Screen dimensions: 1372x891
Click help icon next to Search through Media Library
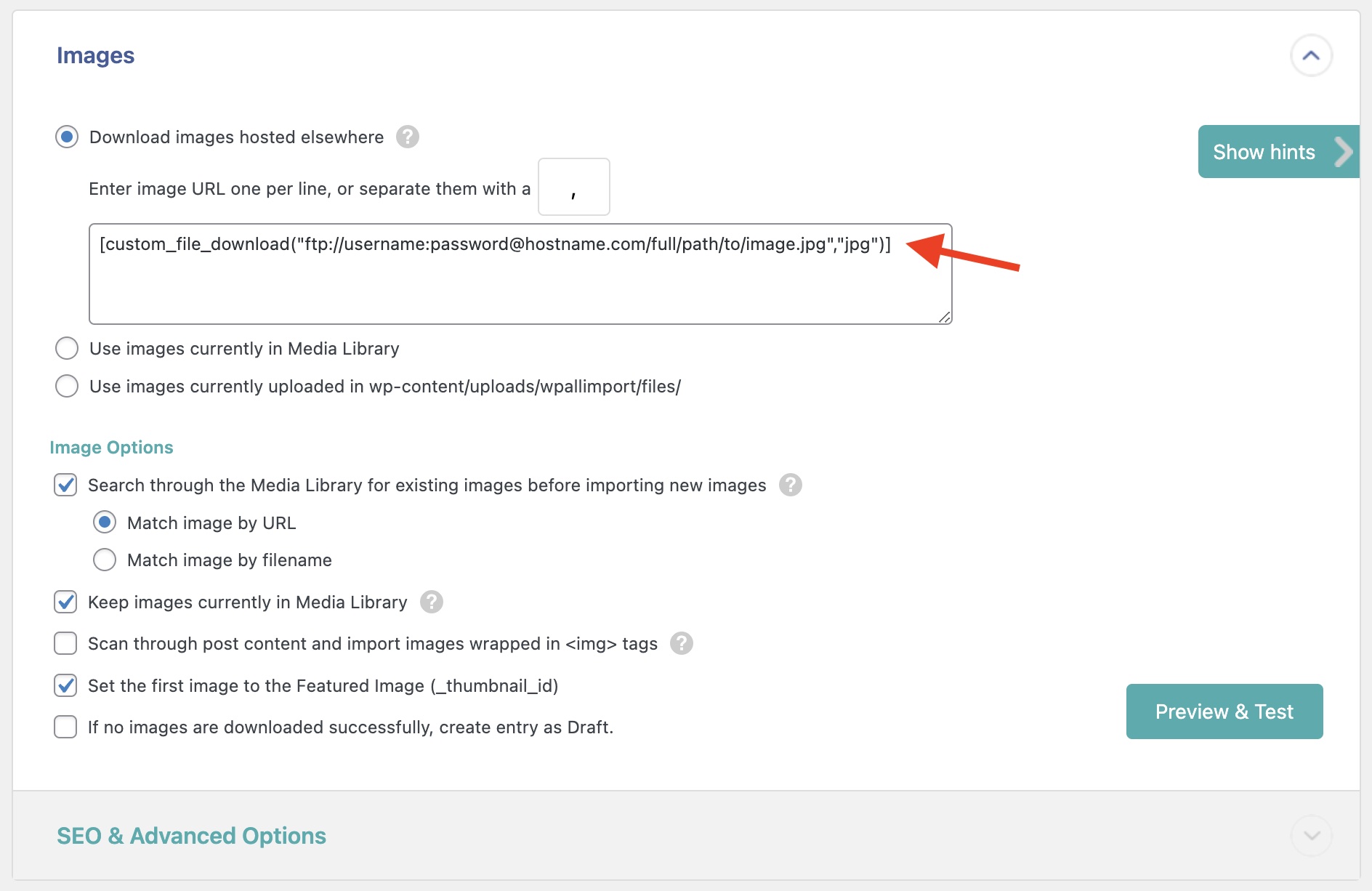pos(790,485)
